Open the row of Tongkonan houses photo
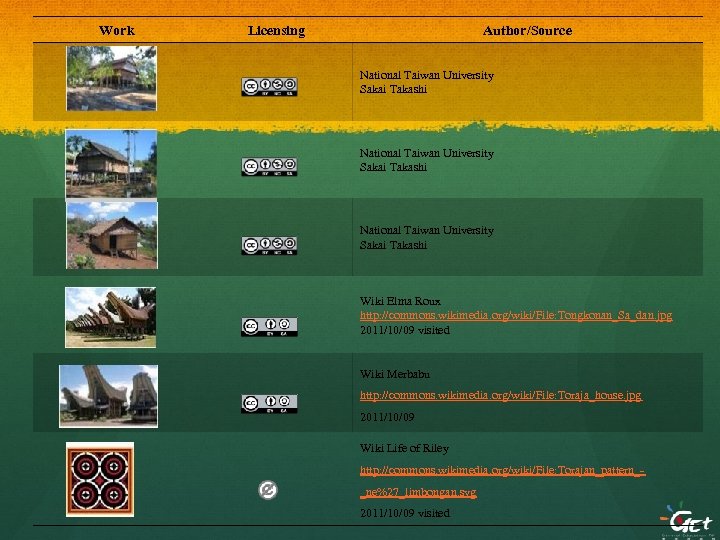The image size is (720, 540). [x=111, y=317]
